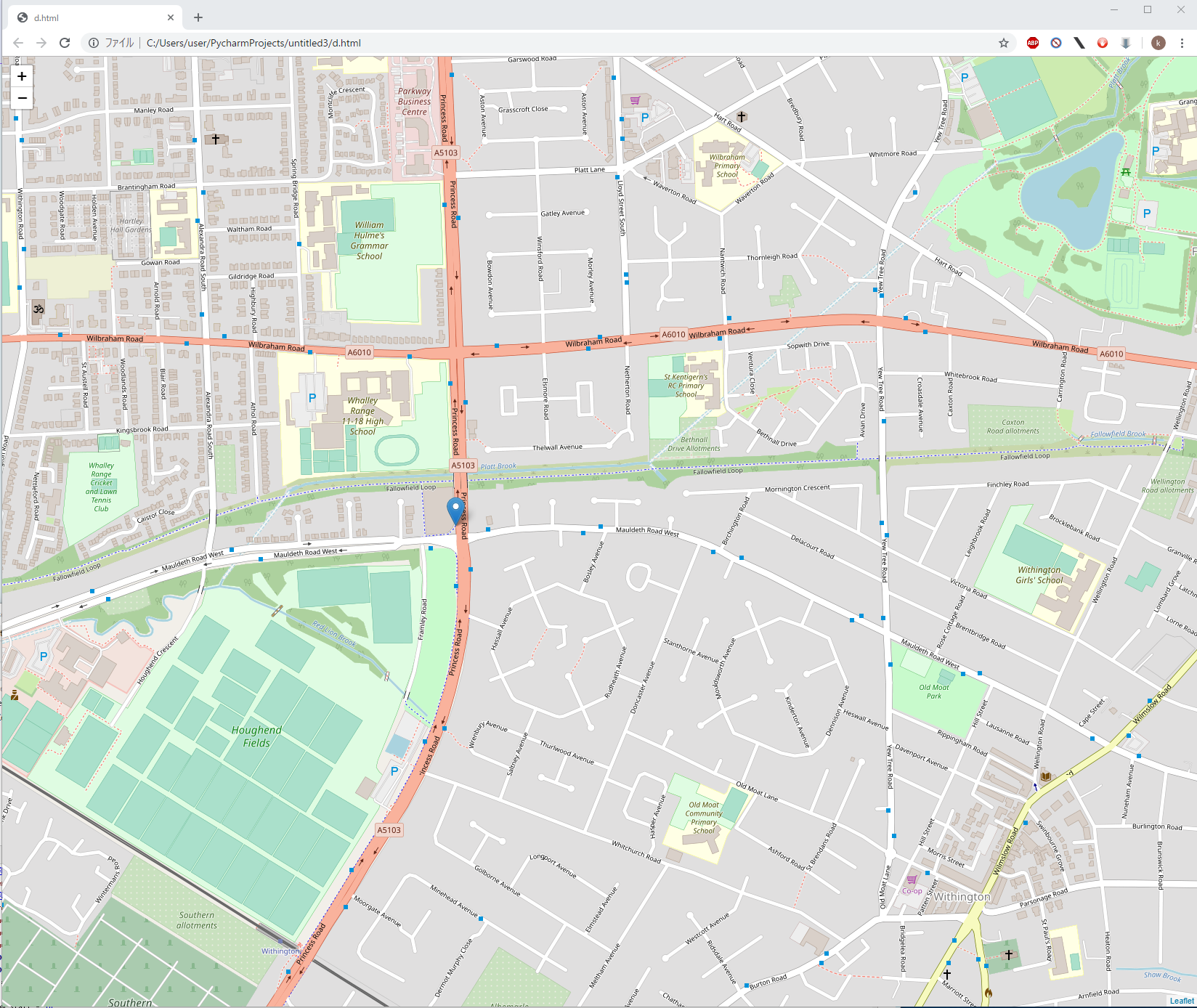Go back to the previous page
Image resolution: width=1197 pixels, height=1008 pixels.
point(18,43)
